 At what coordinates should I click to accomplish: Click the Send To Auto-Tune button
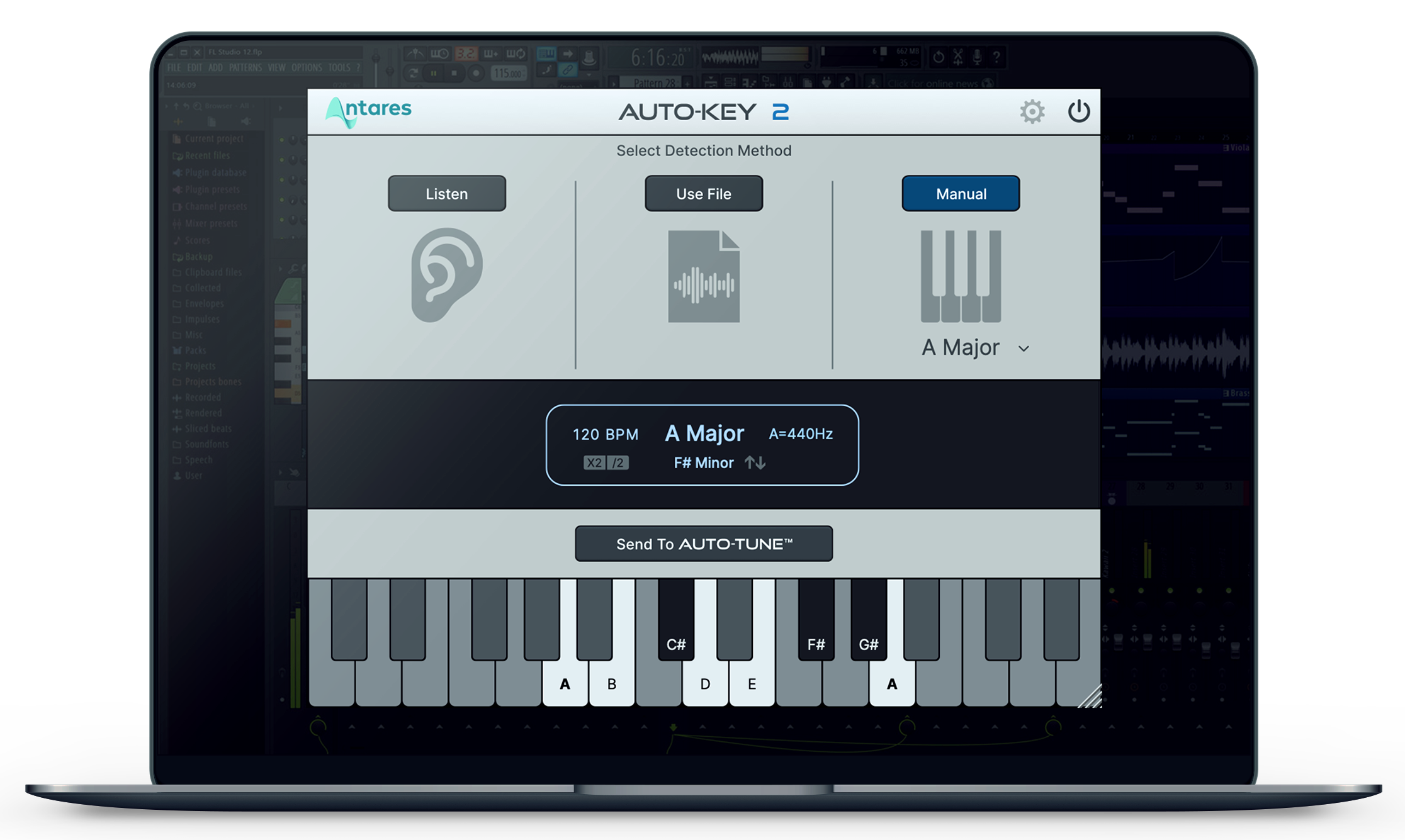pyautogui.click(x=703, y=543)
